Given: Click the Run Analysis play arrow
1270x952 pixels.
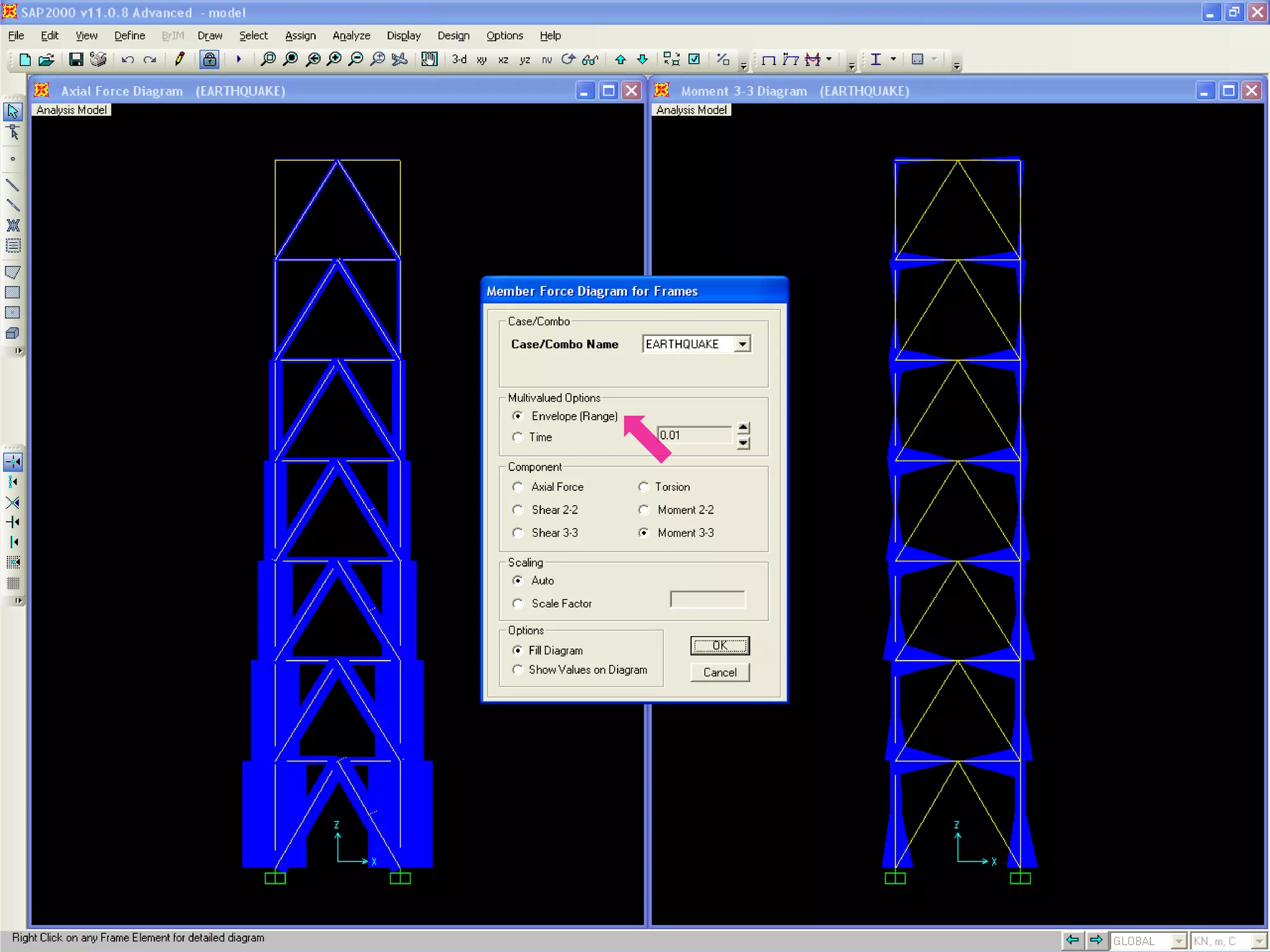Looking at the screenshot, I should (x=239, y=59).
